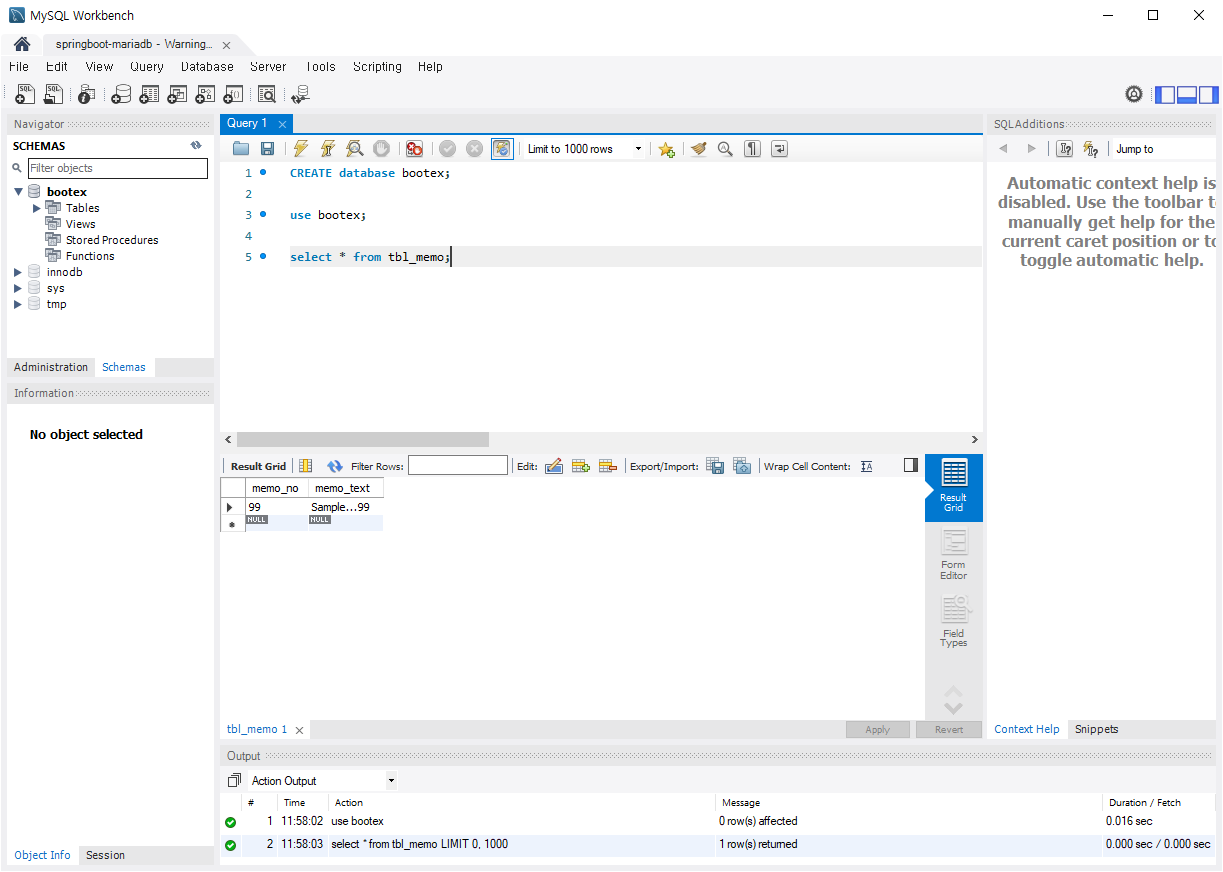Toggle wrap cell content in the result grid
Viewport: 1223px width, 872px height.
tap(867, 466)
